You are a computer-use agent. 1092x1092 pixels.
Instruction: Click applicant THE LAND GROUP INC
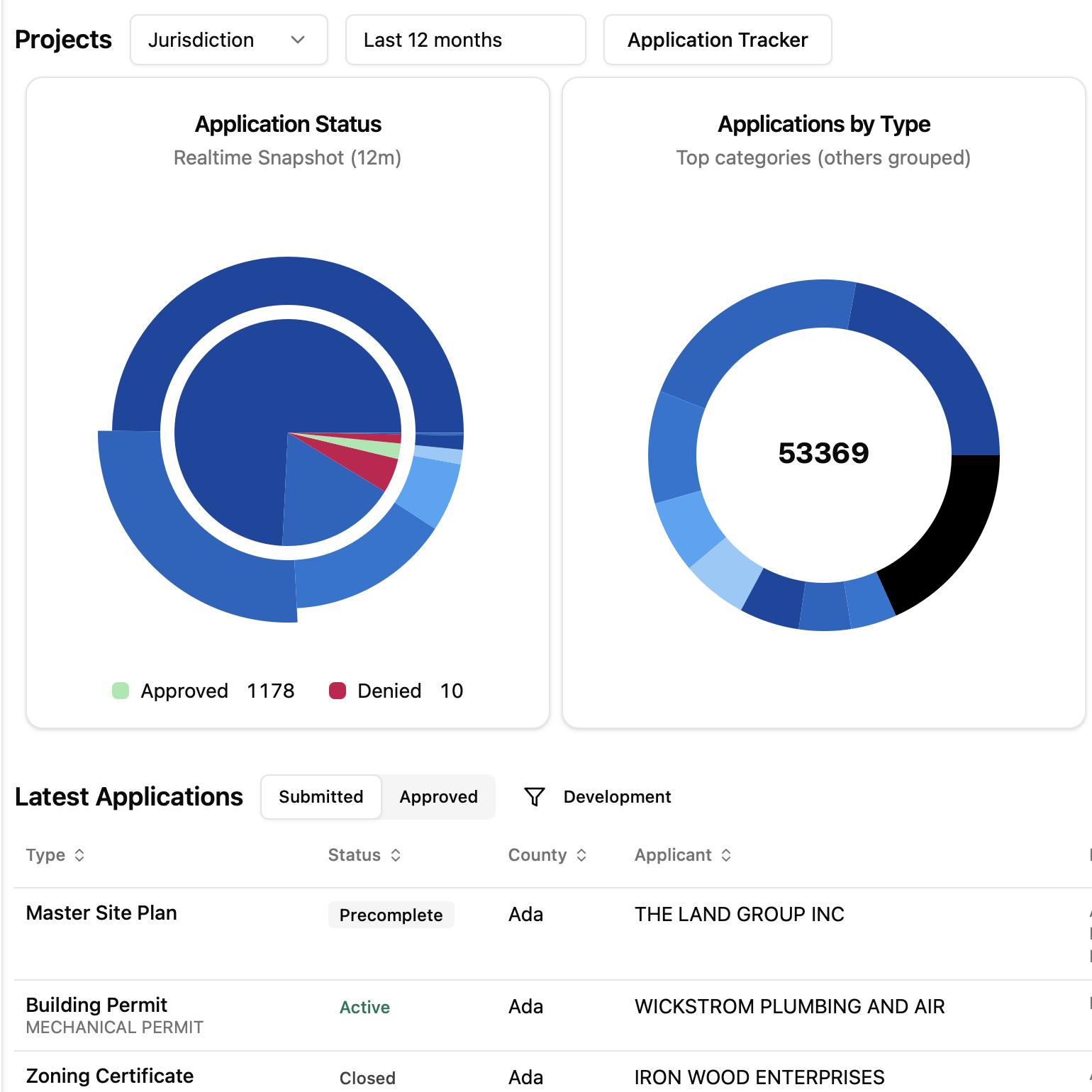tap(739, 915)
